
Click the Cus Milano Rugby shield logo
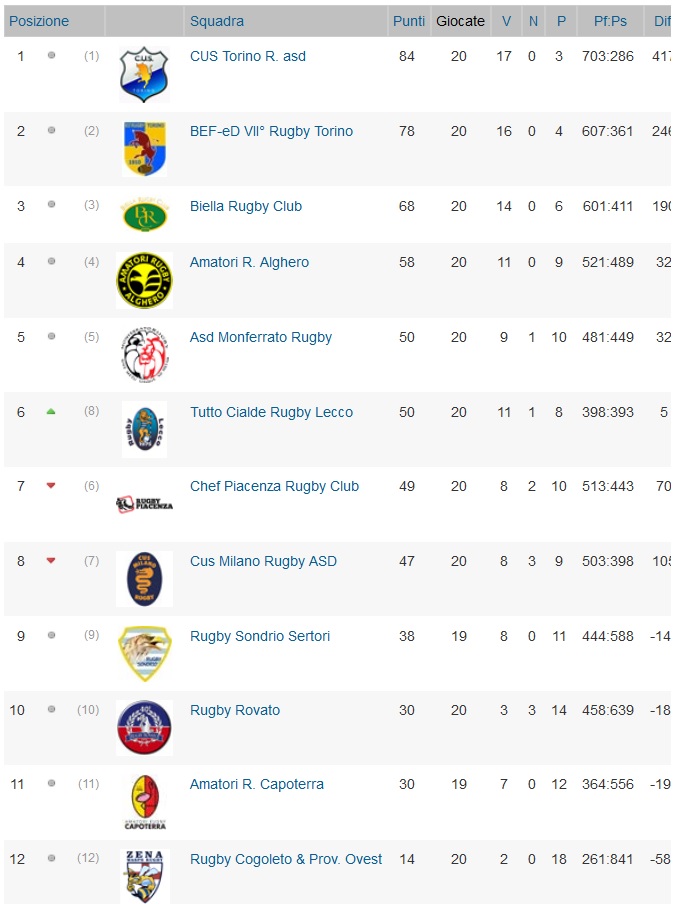[x=144, y=578]
